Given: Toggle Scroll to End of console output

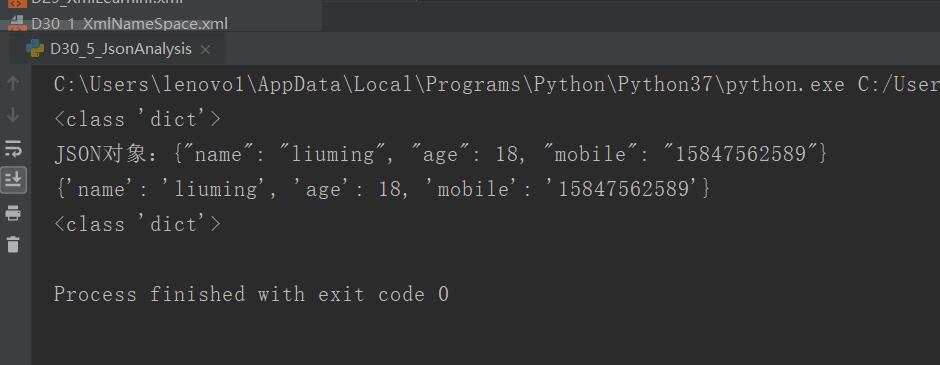Looking at the screenshot, I should (13, 180).
